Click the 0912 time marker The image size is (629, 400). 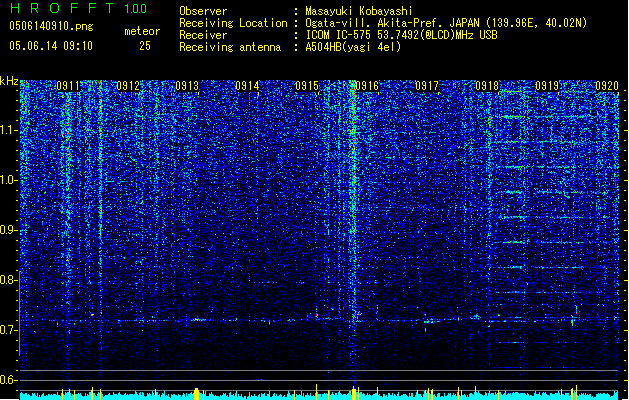[128, 86]
